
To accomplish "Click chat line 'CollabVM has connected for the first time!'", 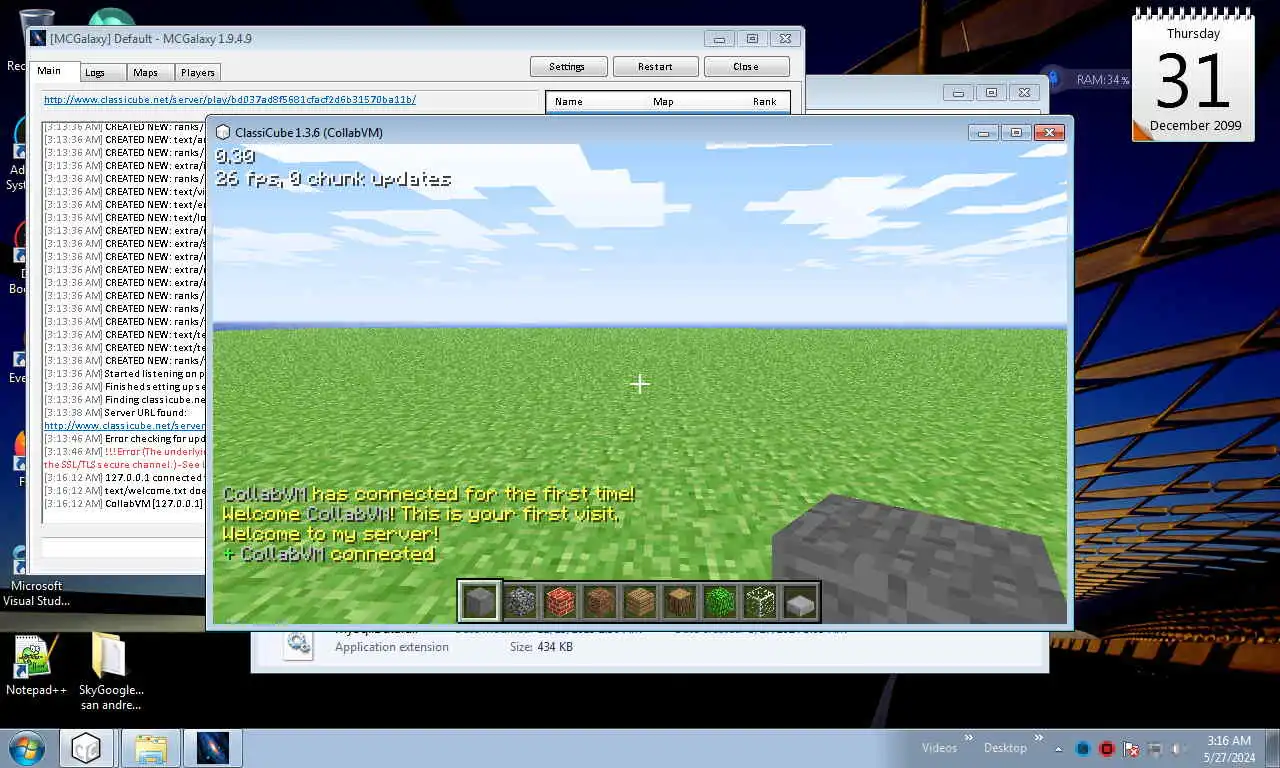I will 428,494.
